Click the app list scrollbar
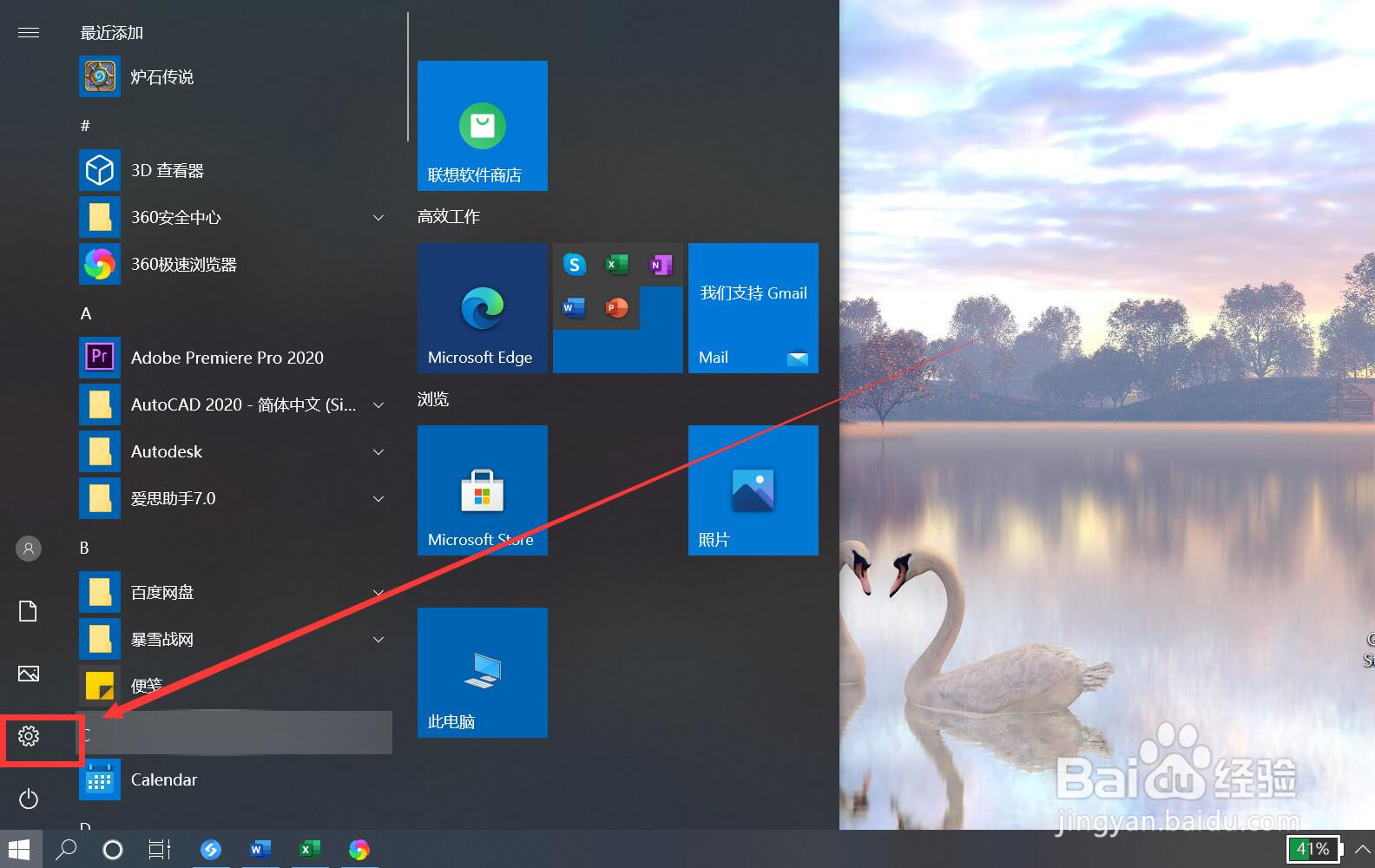The image size is (1375, 868). [x=407, y=76]
